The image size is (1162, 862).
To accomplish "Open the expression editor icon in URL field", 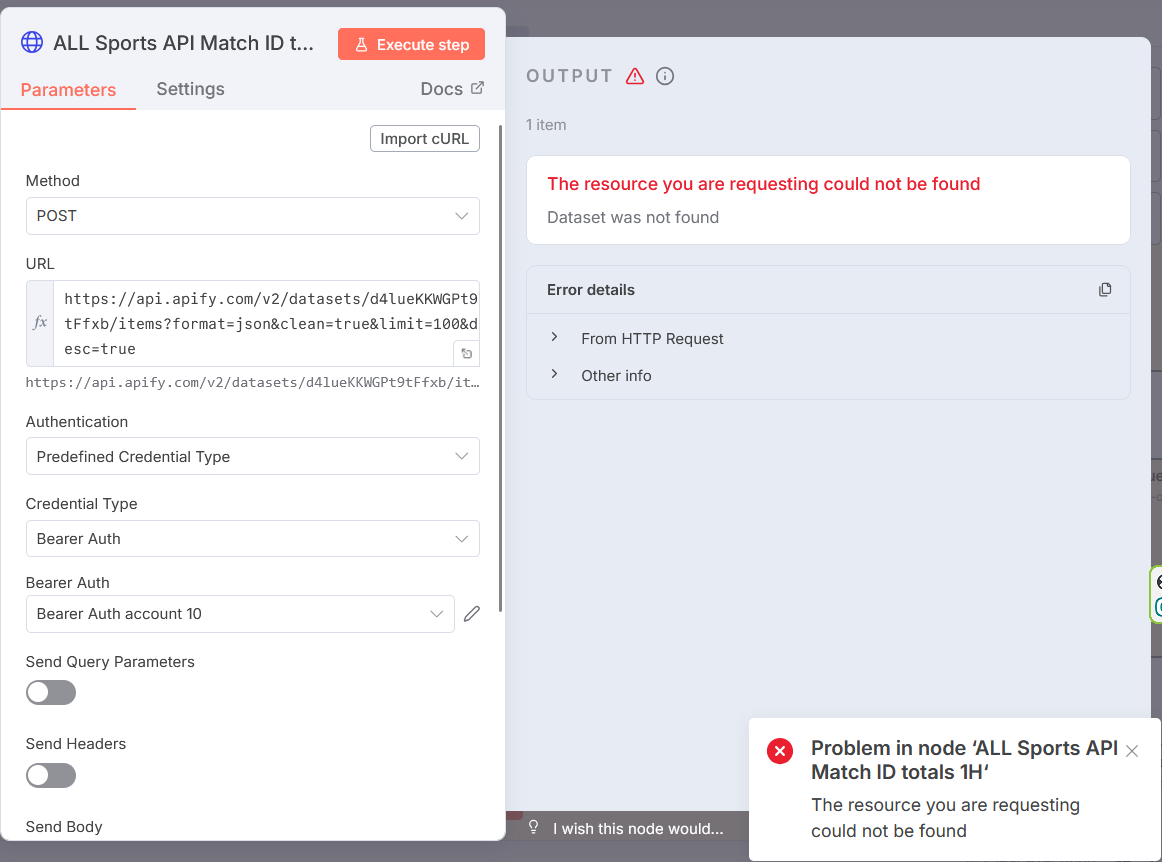I will click(x=467, y=354).
